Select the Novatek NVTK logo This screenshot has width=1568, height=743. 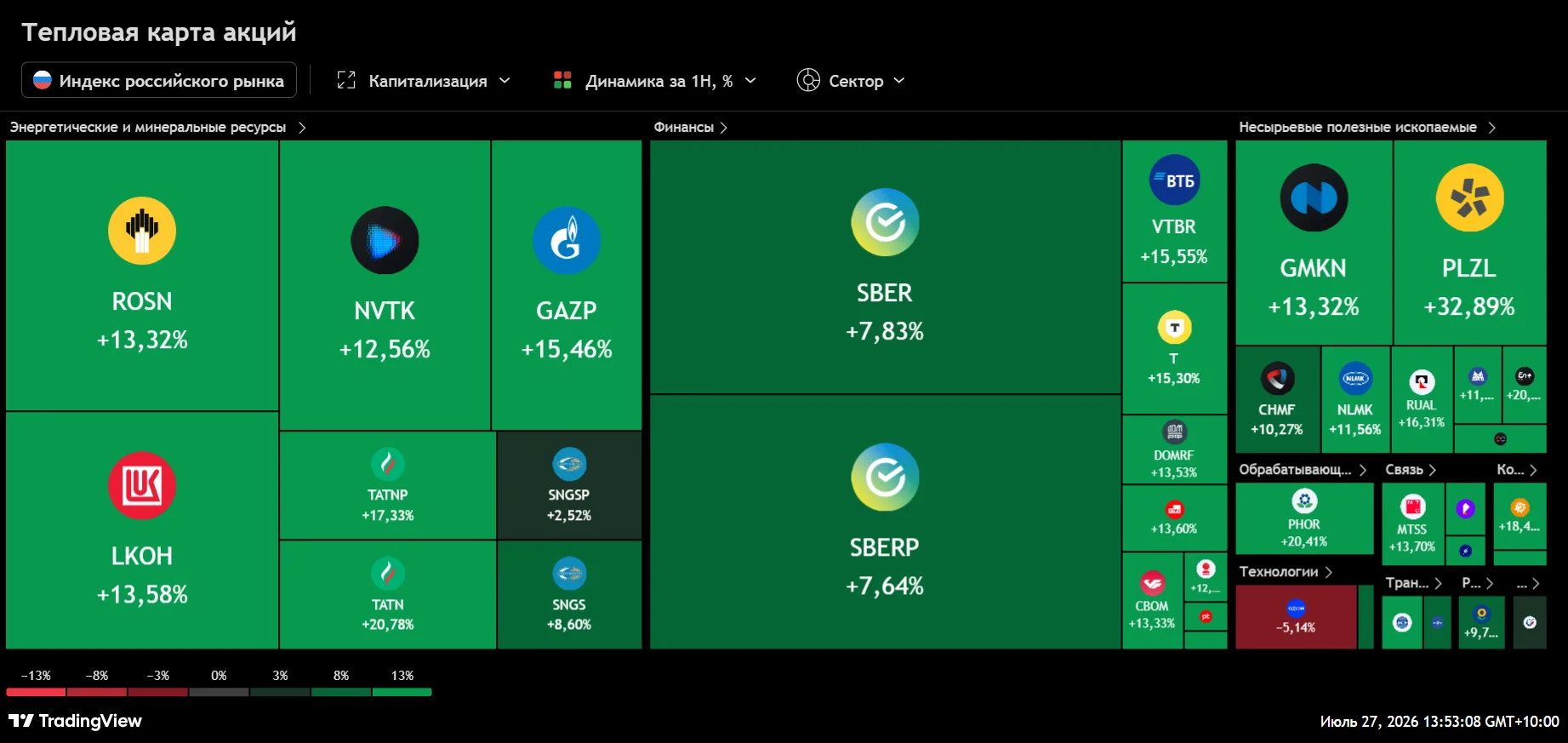(385, 240)
